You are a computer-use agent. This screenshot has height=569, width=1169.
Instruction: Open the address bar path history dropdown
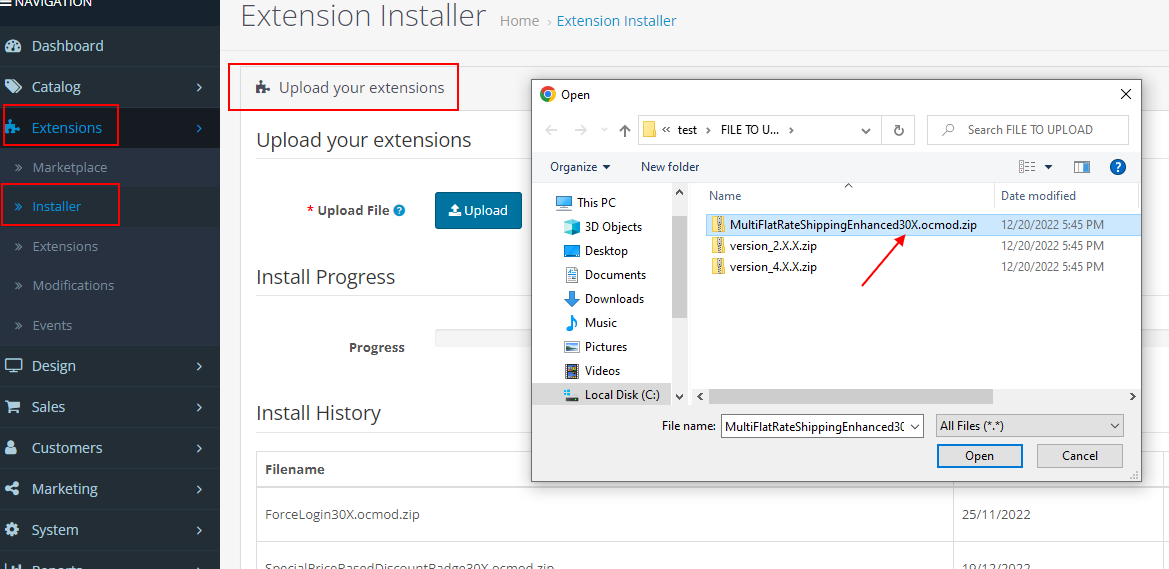(866, 131)
